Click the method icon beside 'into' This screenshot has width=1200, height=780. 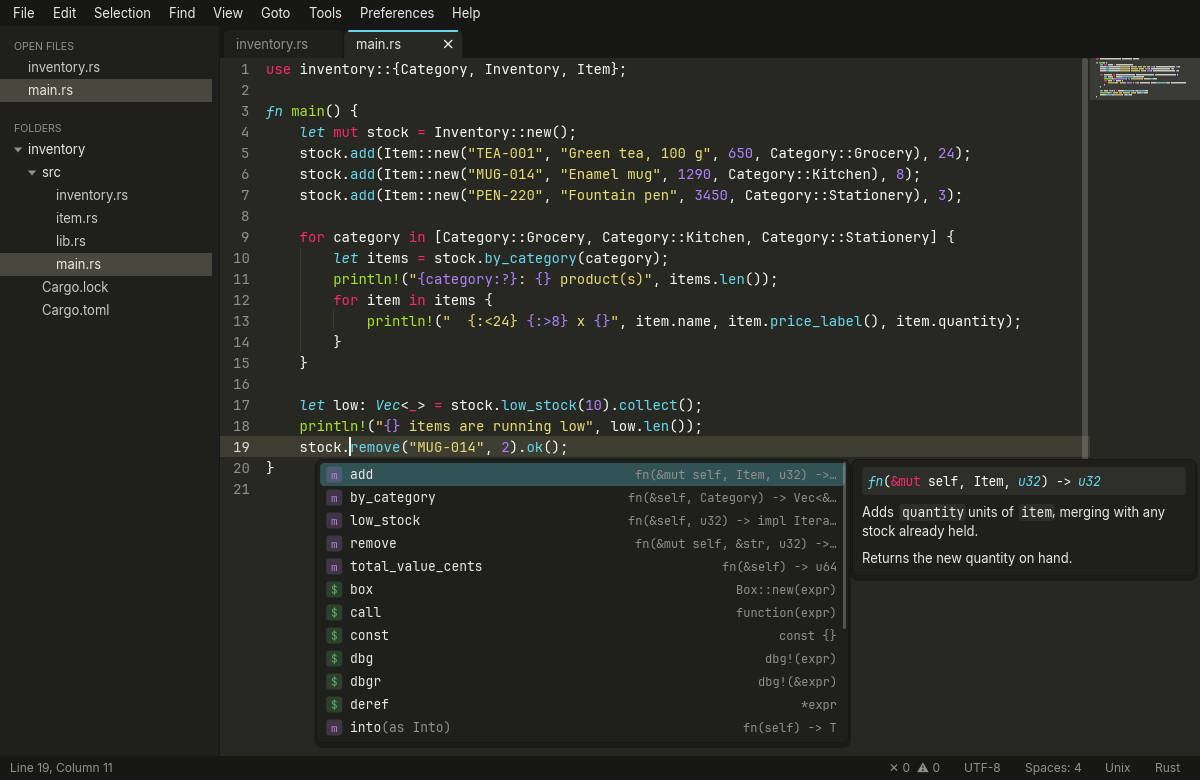point(334,728)
